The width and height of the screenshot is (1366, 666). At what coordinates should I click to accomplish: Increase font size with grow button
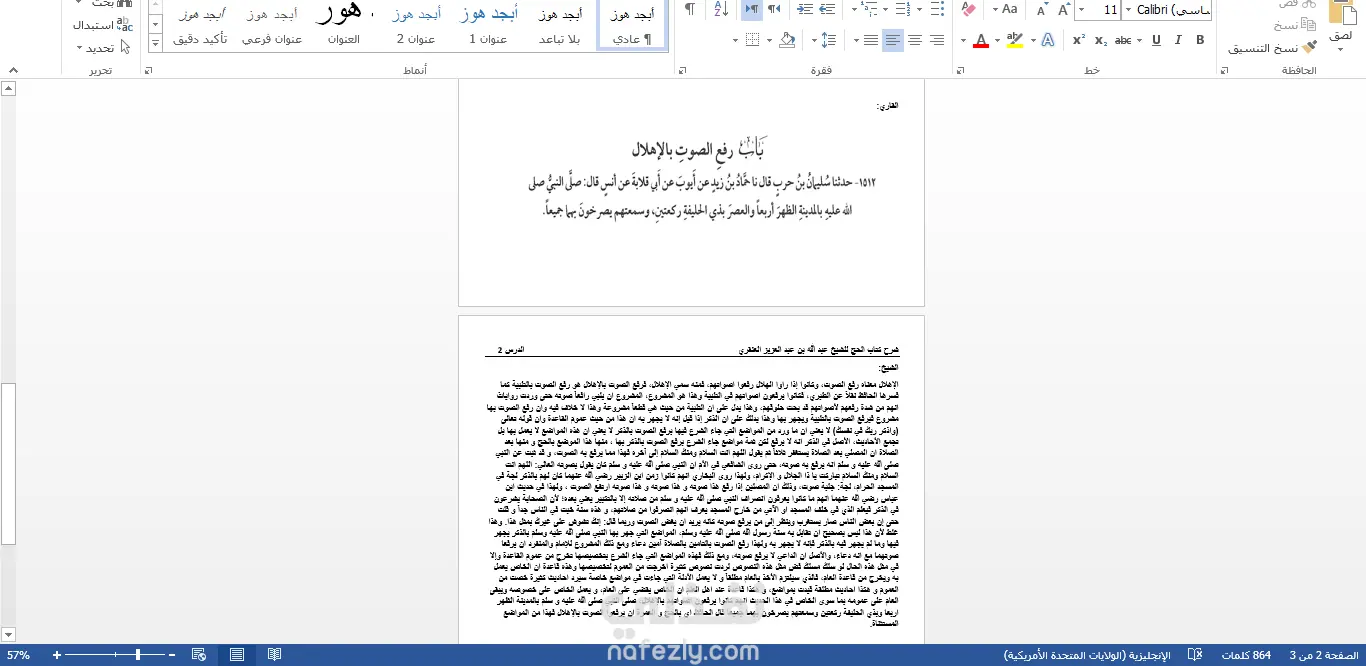1063,10
